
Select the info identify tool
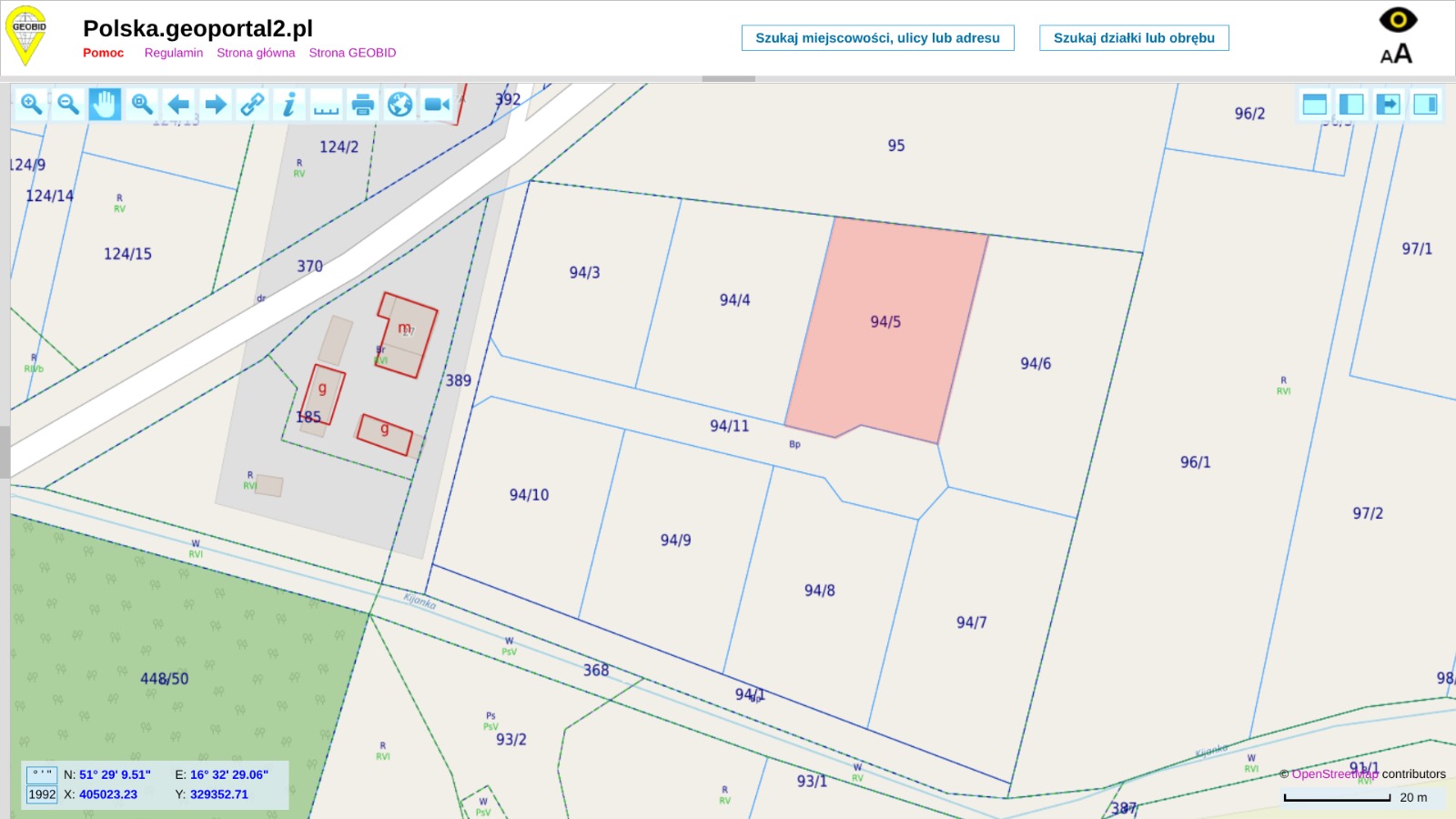(x=288, y=105)
